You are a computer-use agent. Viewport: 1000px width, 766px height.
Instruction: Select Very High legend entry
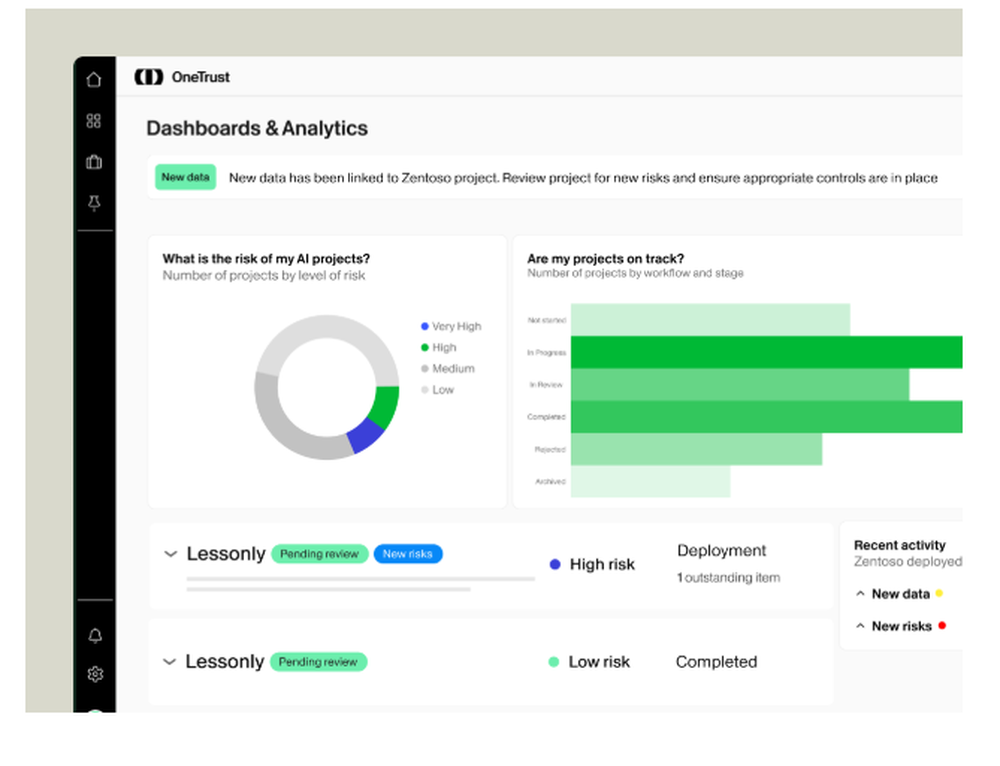[451, 326]
